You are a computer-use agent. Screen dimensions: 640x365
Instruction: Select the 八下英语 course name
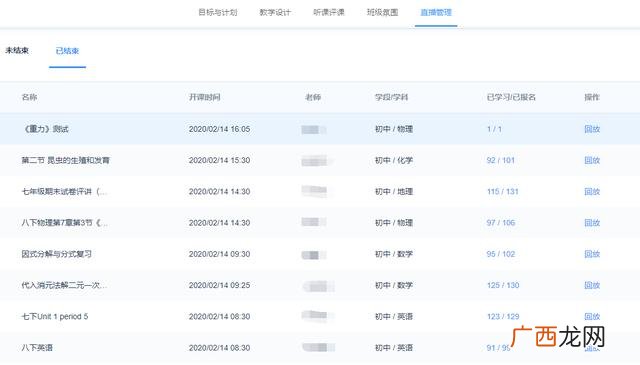click(x=37, y=347)
